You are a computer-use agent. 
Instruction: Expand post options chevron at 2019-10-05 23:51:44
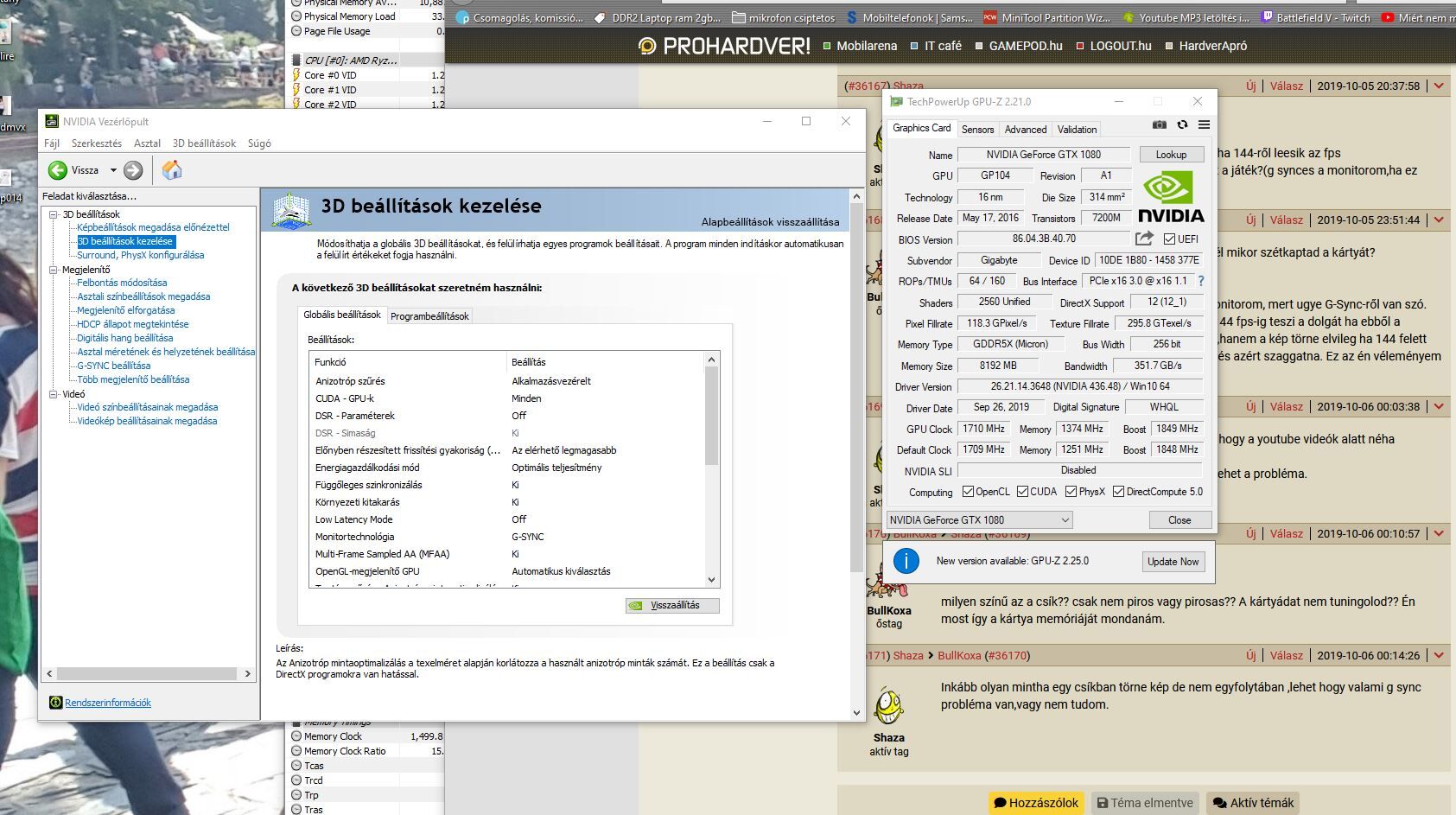coord(1439,220)
